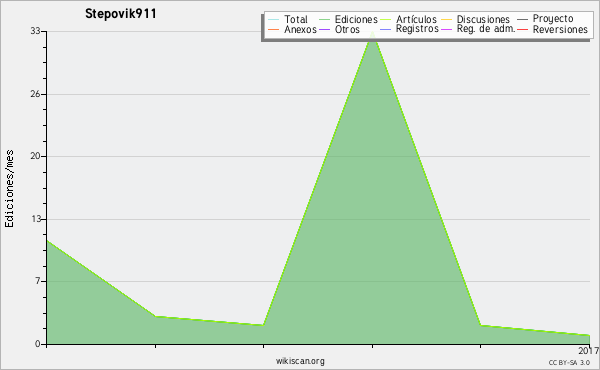600x370 pixels.
Task: Click the y-axis value 33
Action: [x=36, y=31]
